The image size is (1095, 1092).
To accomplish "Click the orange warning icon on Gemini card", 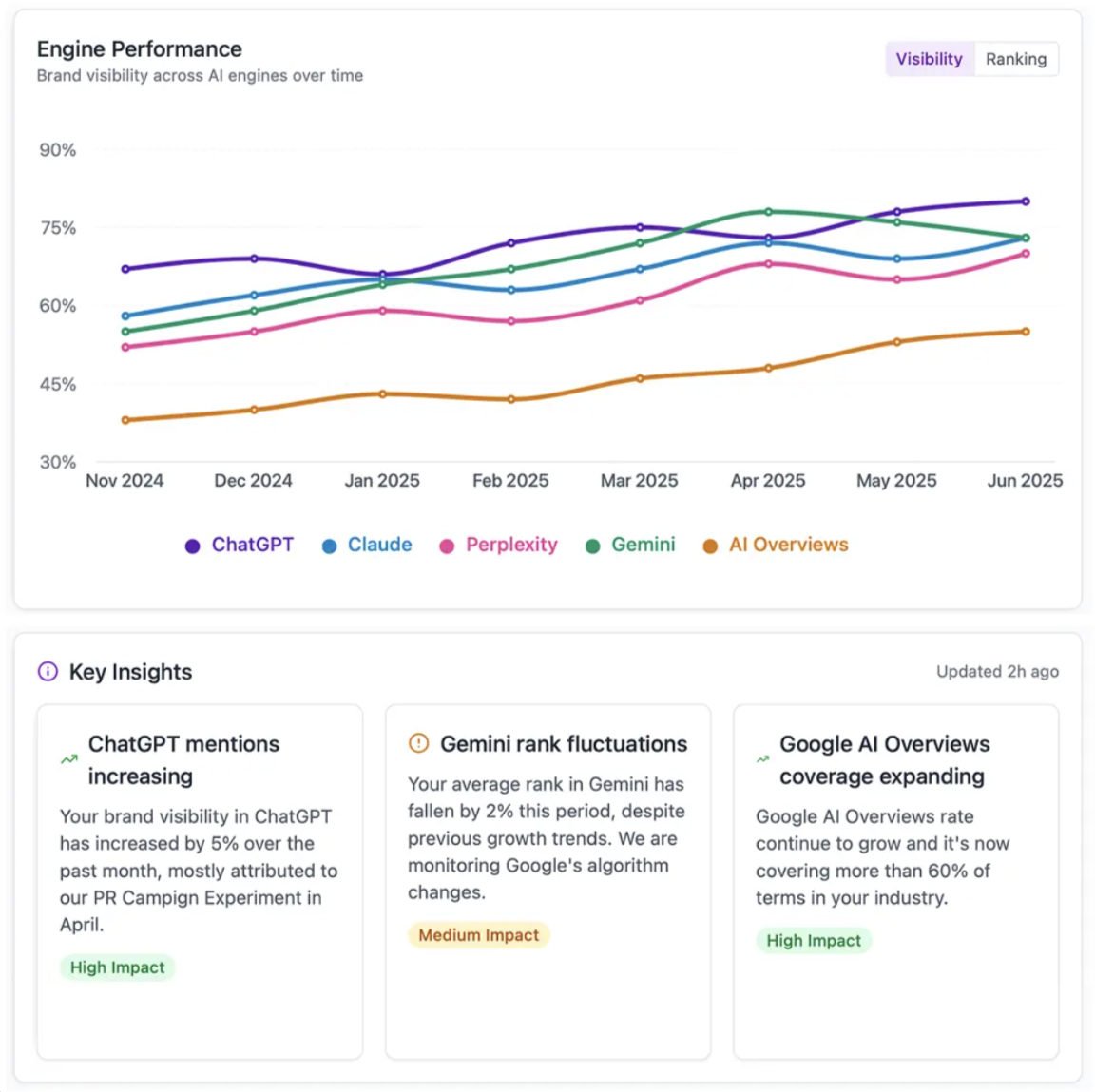I will pyautogui.click(x=416, y=744).
